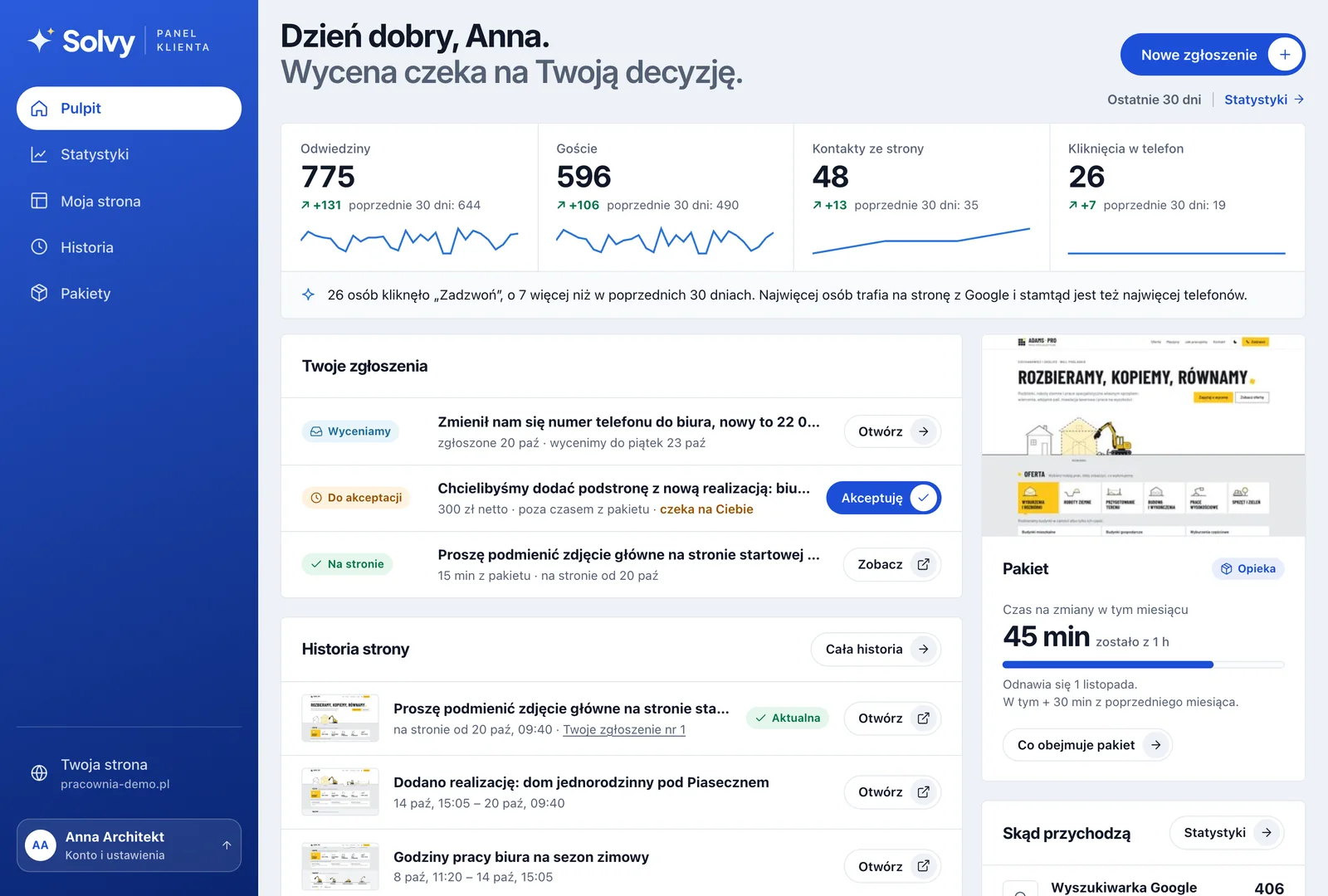Viewport: 1328px width, 896px height.
Task: Click the plus icon in Nowe zgłoszenie
Action: 1285,55
